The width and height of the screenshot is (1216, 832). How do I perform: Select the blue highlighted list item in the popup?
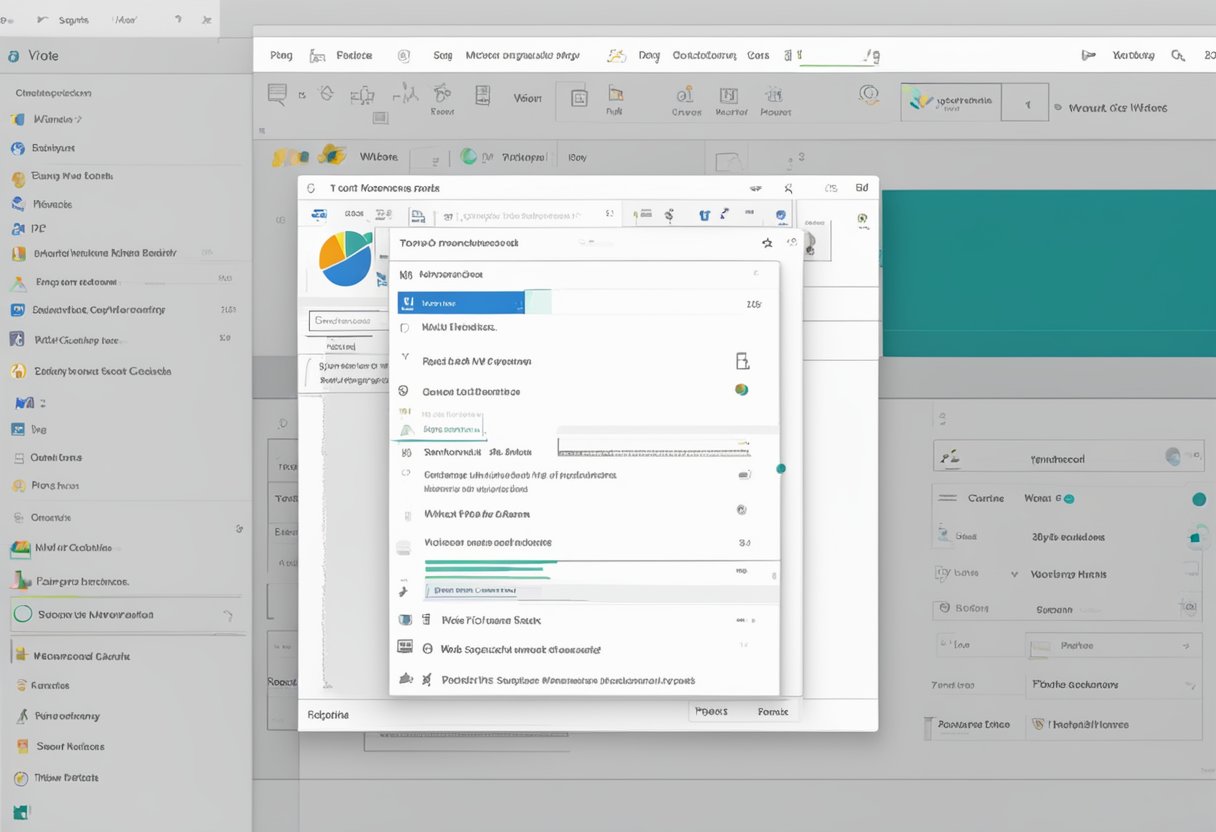tap(460, 303)
